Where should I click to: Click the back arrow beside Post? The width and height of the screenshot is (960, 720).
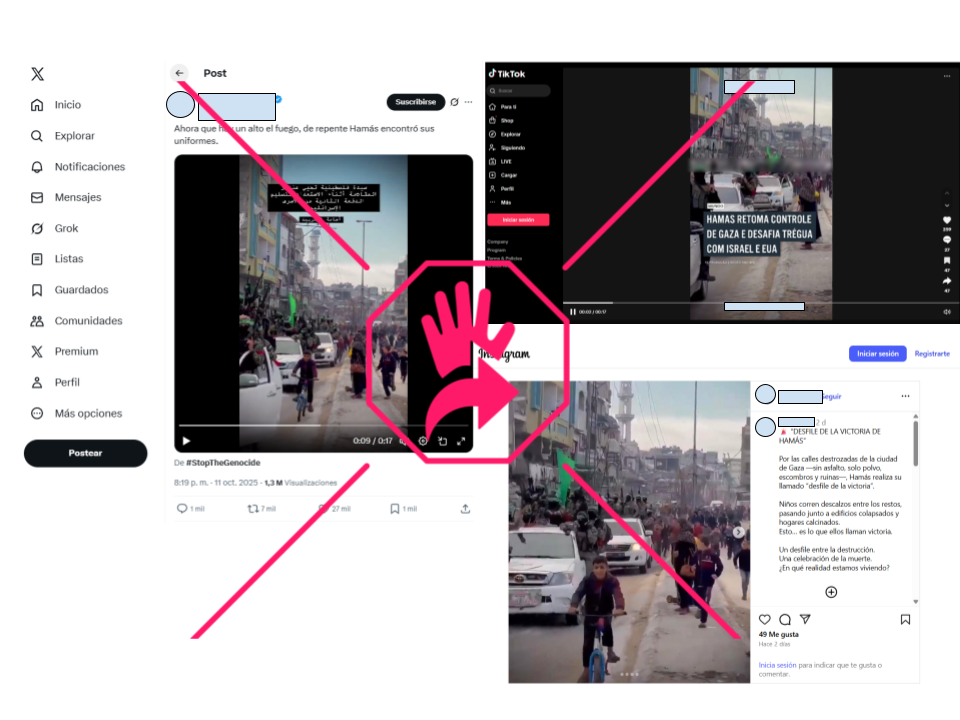coord(179,73)
